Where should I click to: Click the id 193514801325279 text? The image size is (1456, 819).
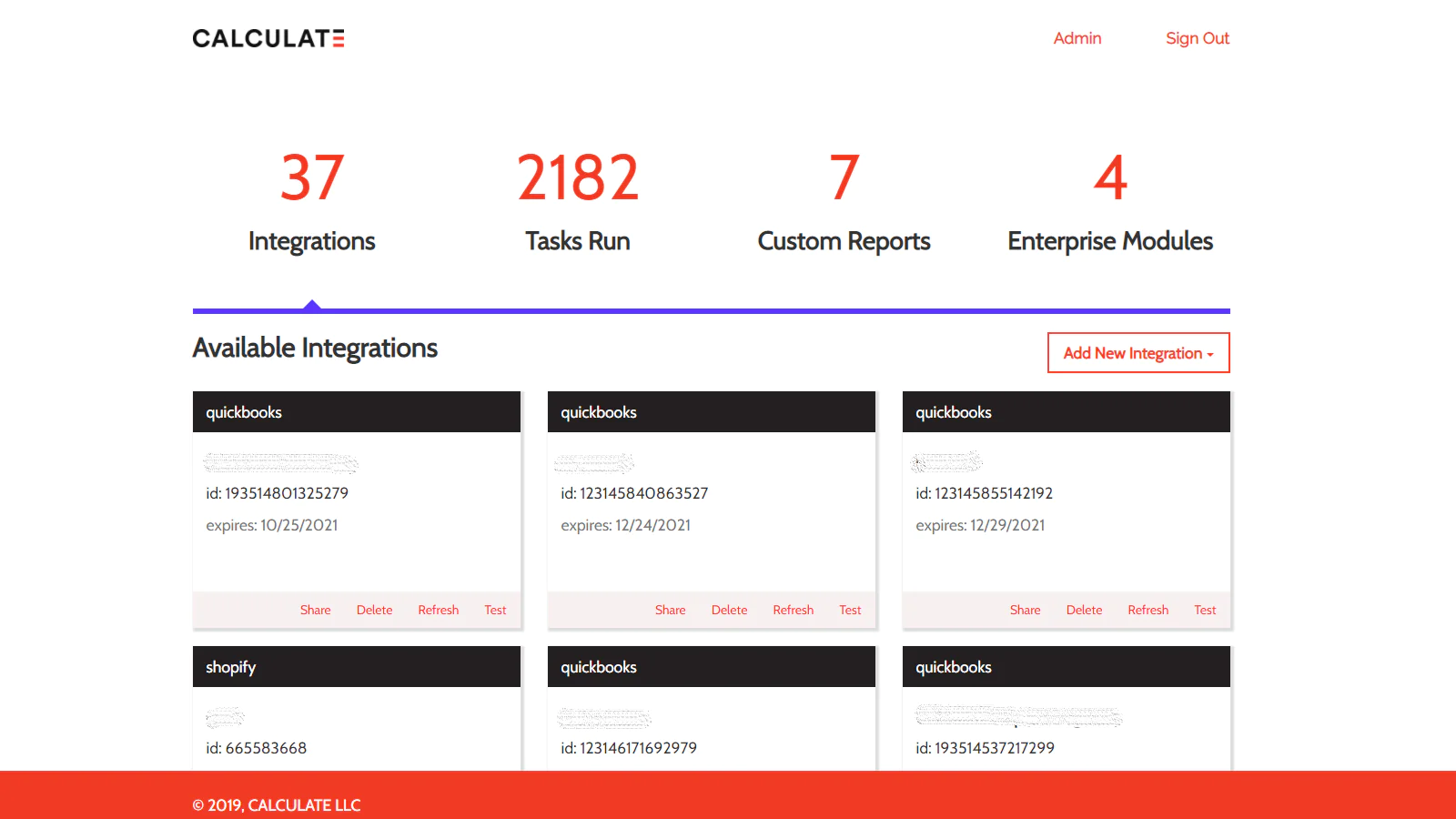pyautogui.click(x=278, y=493)
